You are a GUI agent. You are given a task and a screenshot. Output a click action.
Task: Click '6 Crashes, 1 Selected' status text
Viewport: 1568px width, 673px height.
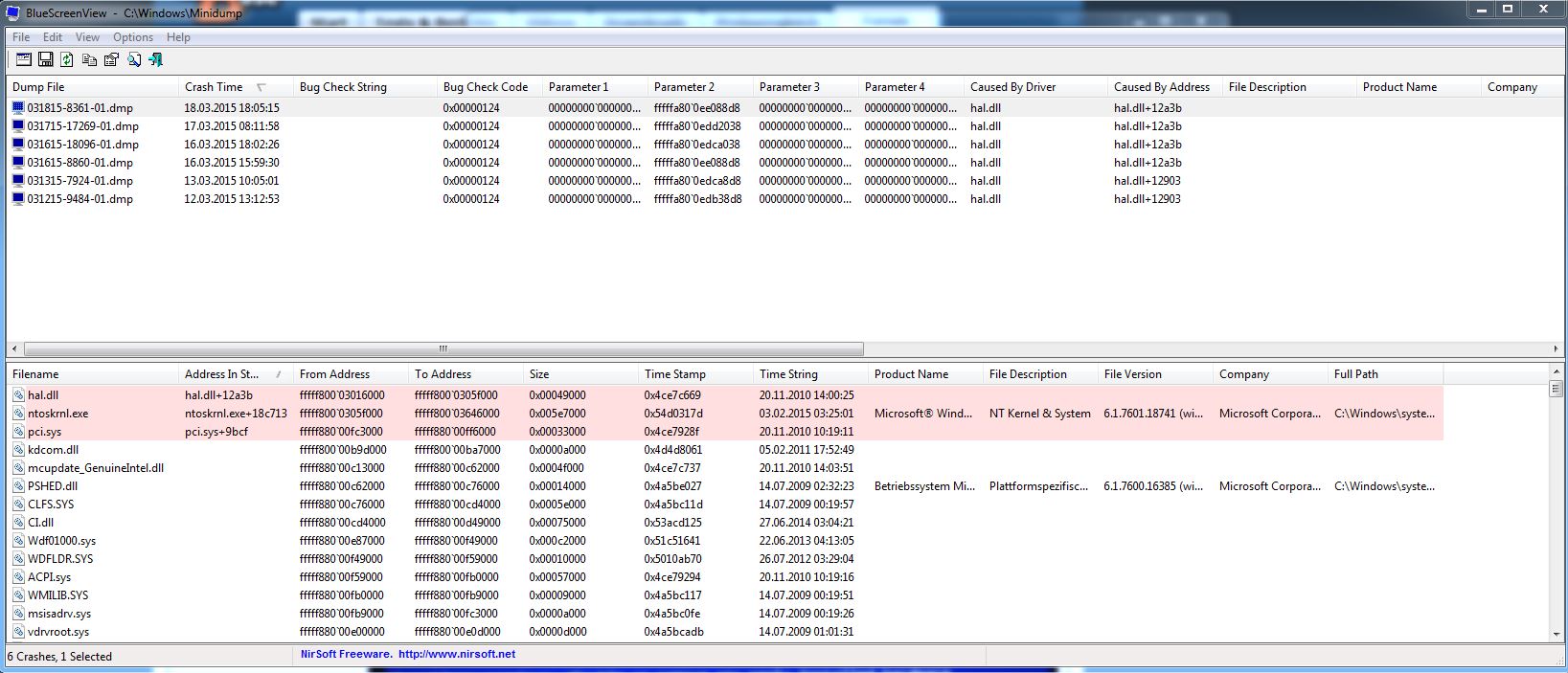click(x=59, y=657)
